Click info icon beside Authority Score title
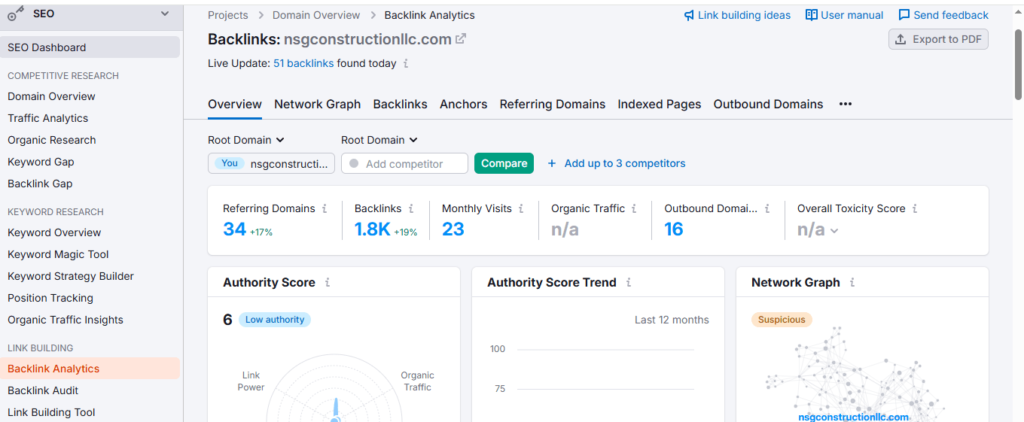 tap(327, 283)
